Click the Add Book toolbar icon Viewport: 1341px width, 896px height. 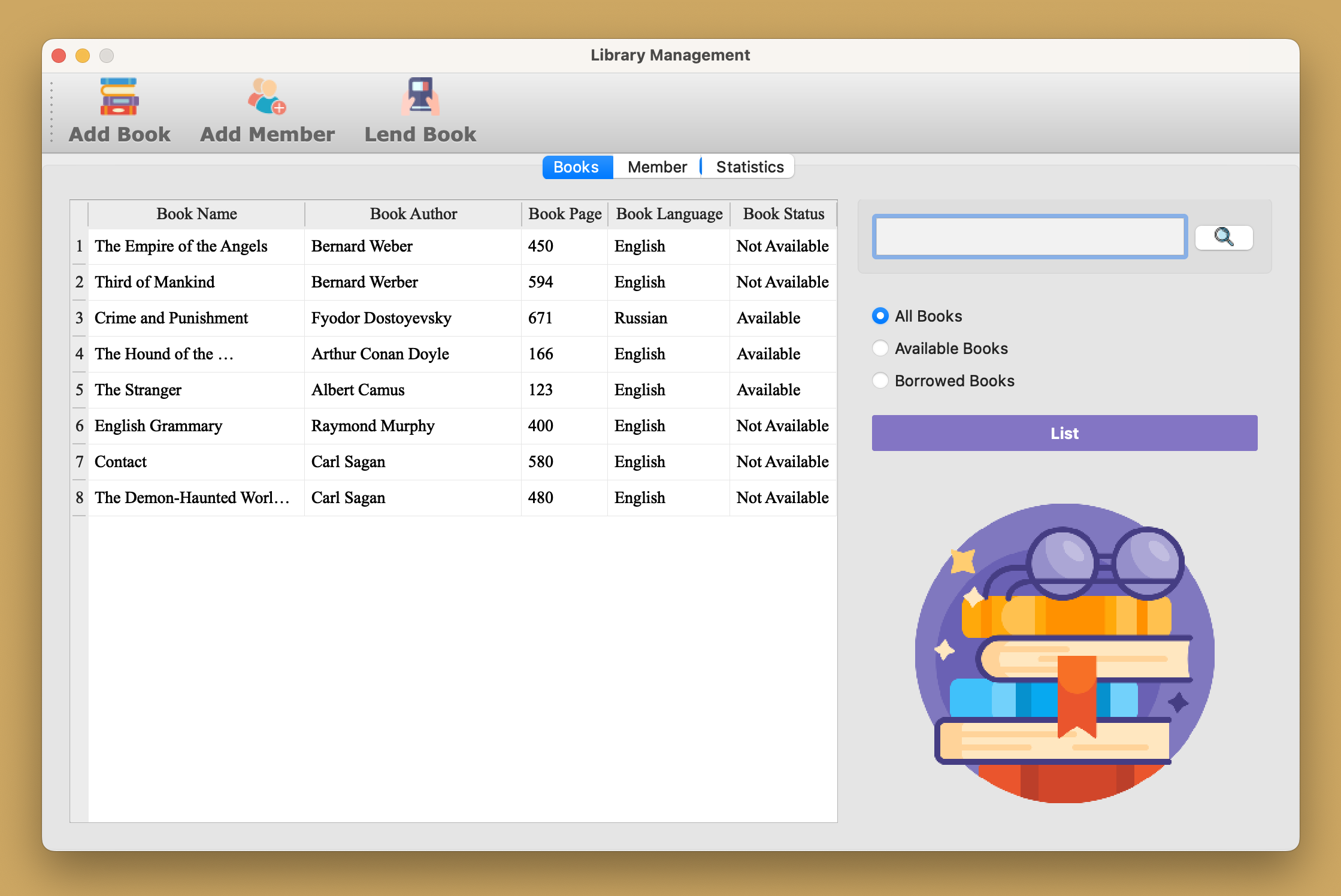[119, 109]
